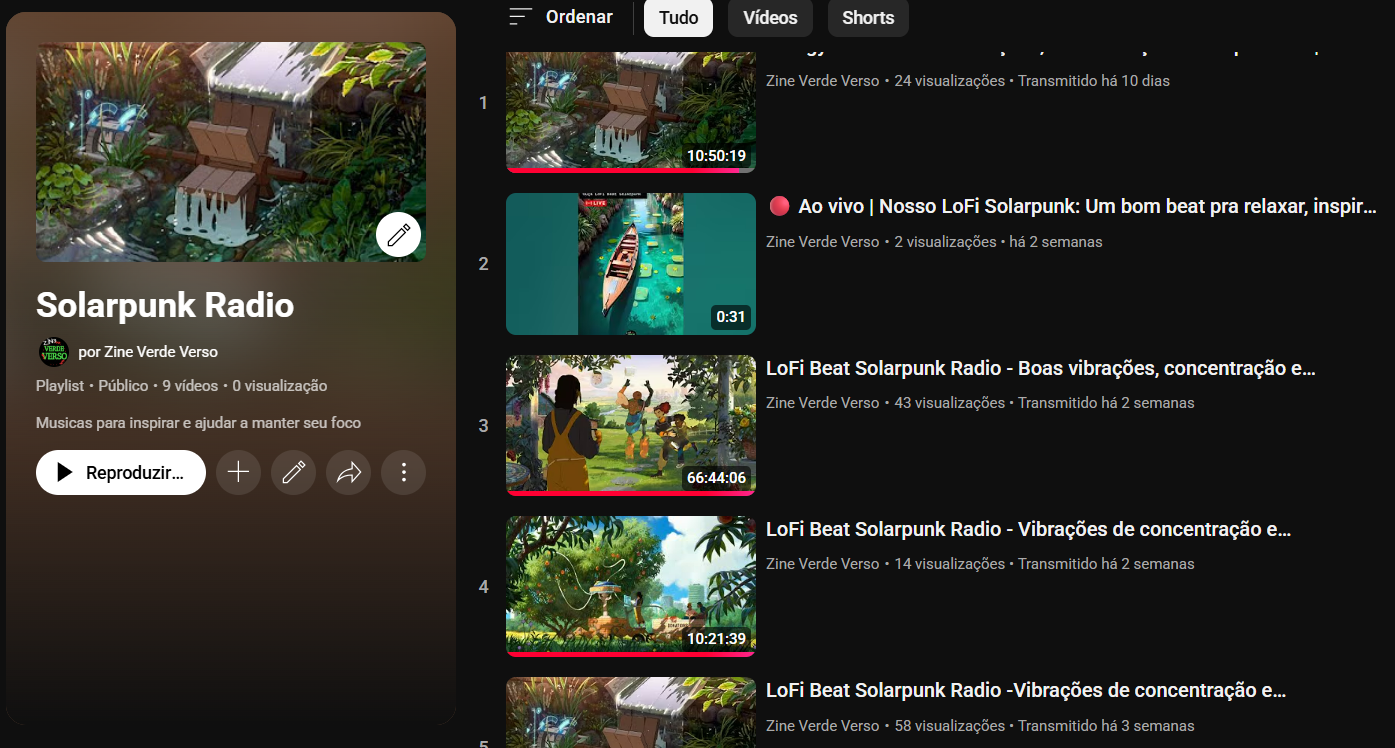
Task: Click Reproduzir to play the playlist
Action: pyautogui.click(x=121, y=473)
